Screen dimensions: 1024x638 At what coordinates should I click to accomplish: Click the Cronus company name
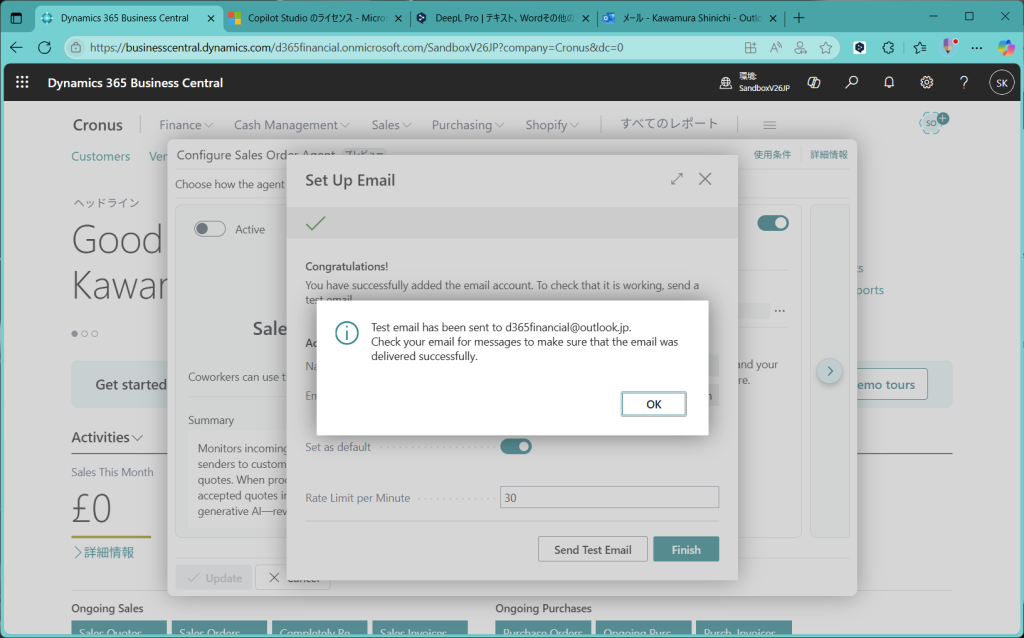[98, 125]
